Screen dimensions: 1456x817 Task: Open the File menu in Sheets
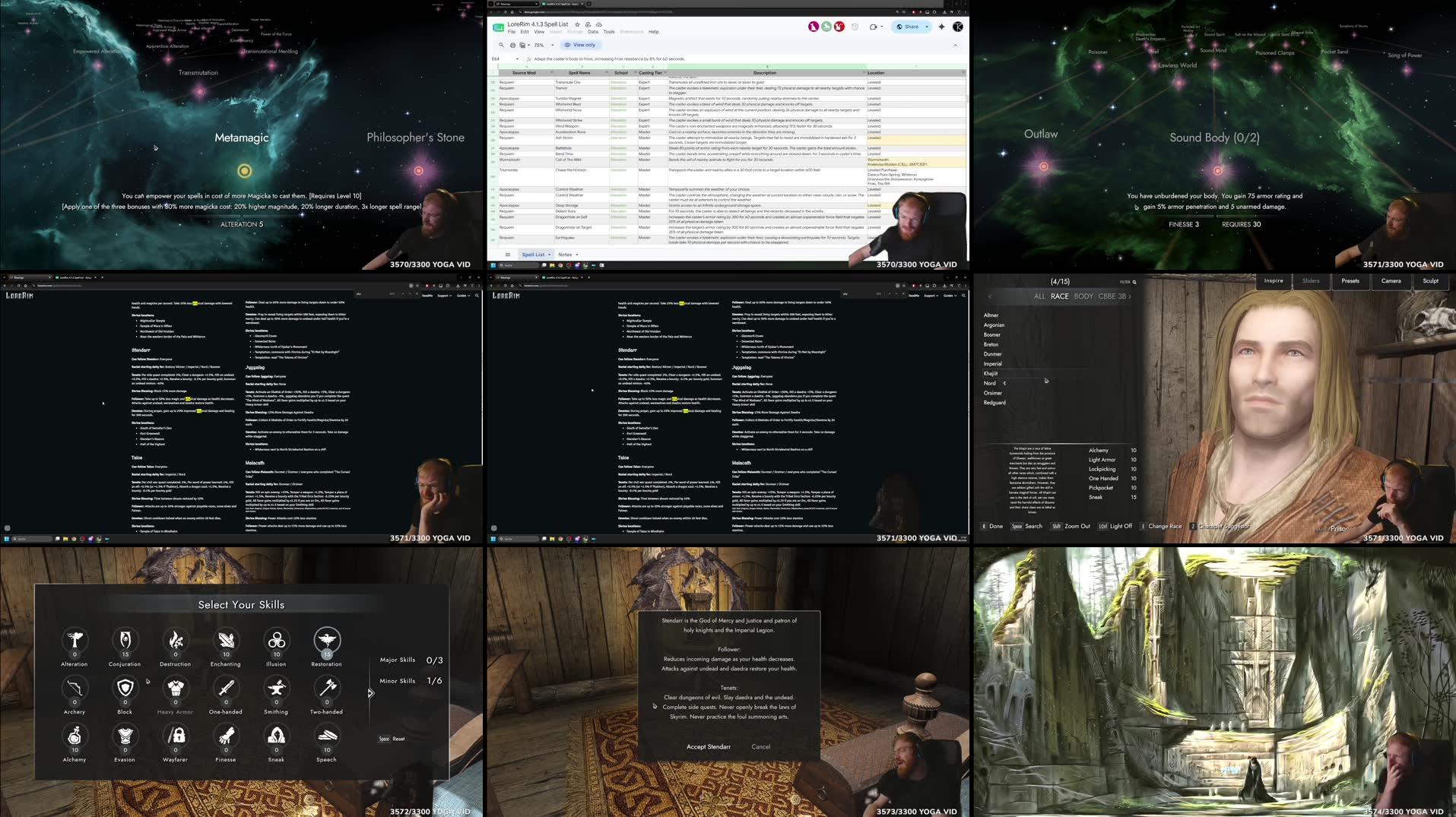click(x=512, y=32)
